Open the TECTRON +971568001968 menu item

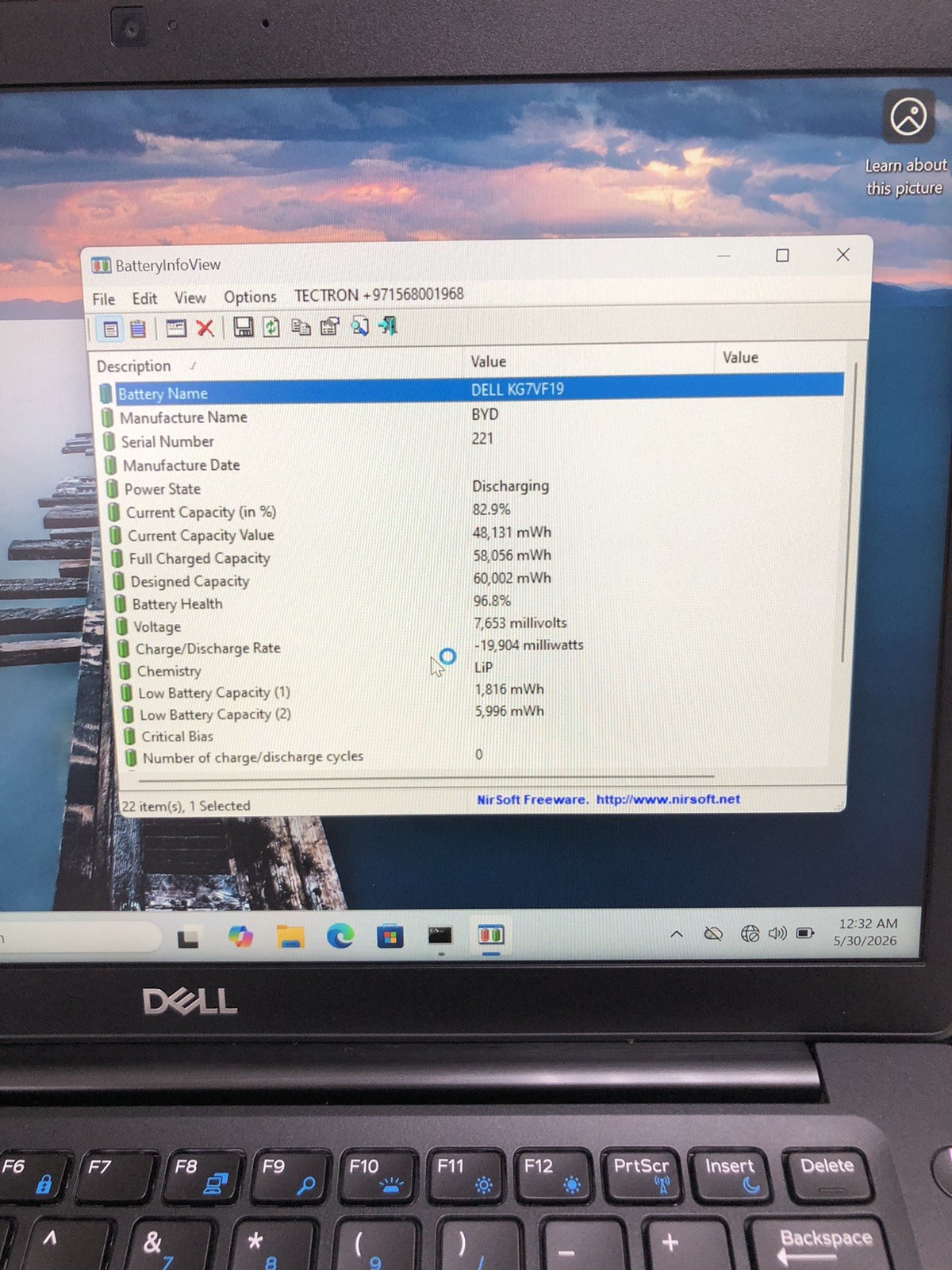coord(379,294)
